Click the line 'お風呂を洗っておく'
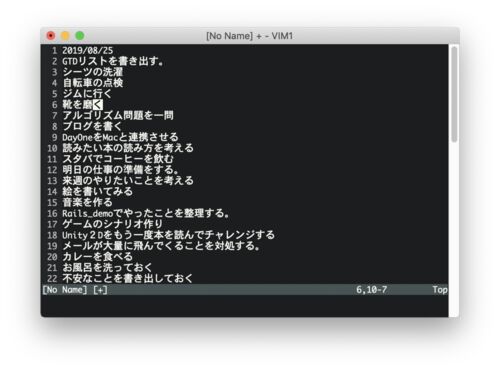500x371 pixels. (x=107, y=267)
